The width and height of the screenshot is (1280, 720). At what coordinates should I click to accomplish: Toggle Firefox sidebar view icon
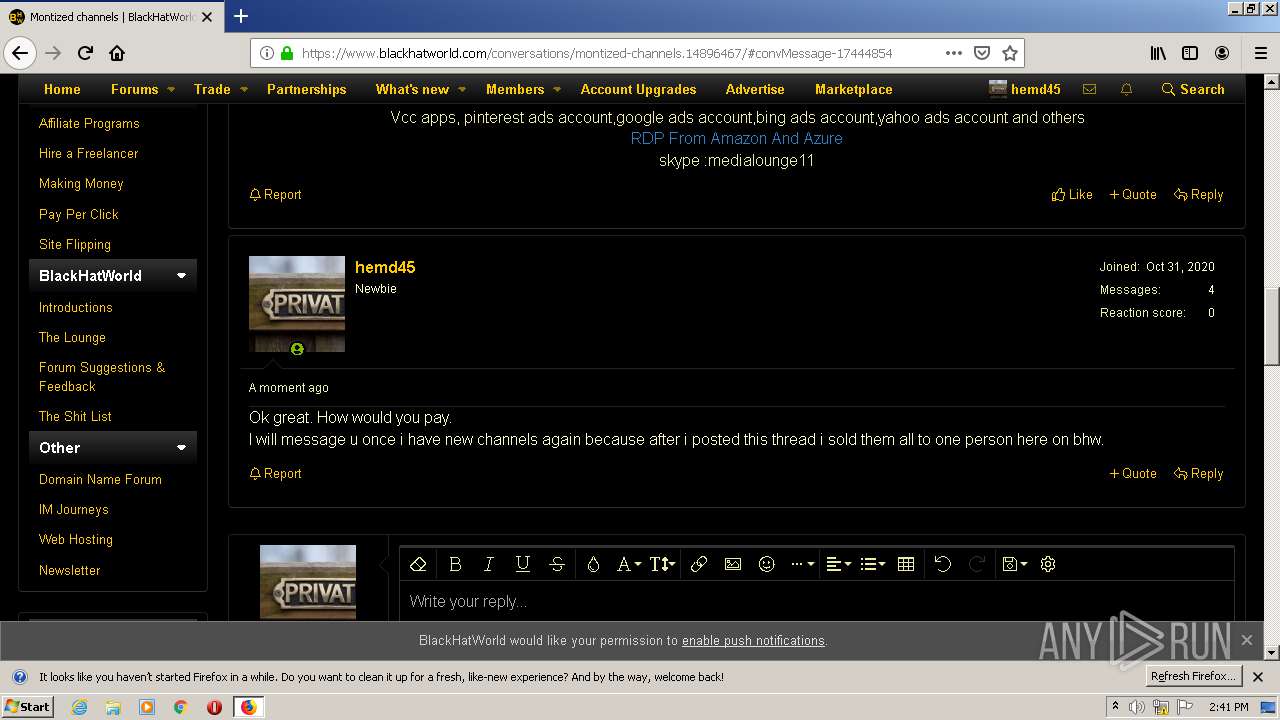[1190, 53]
